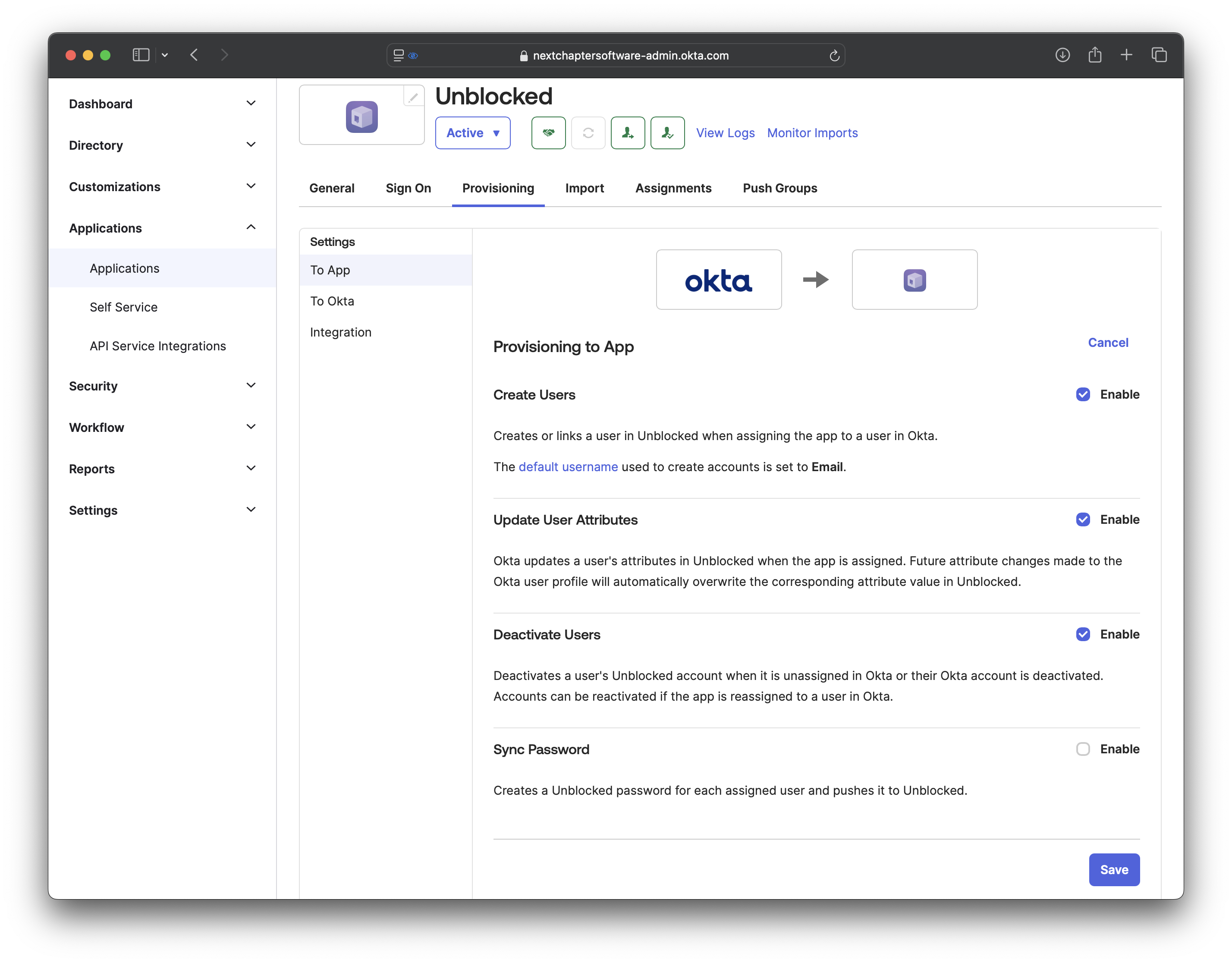Edit the app logo with pencil icon
This screenshot has height=963, width=1232.
(414, 97)
